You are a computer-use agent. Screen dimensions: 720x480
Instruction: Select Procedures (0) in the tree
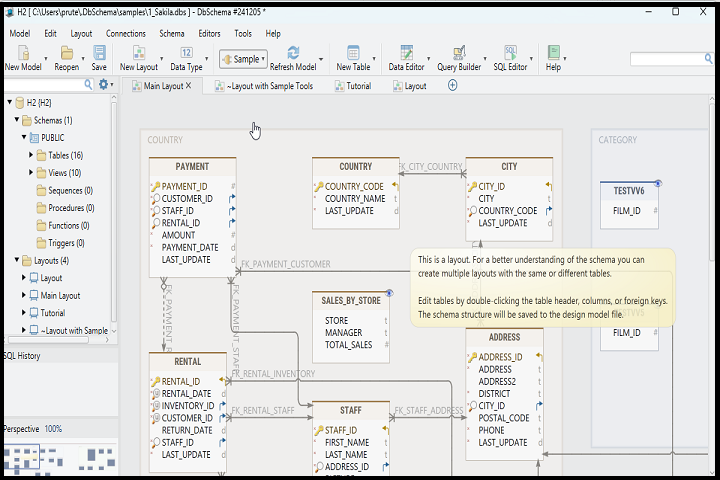(70, 208)
